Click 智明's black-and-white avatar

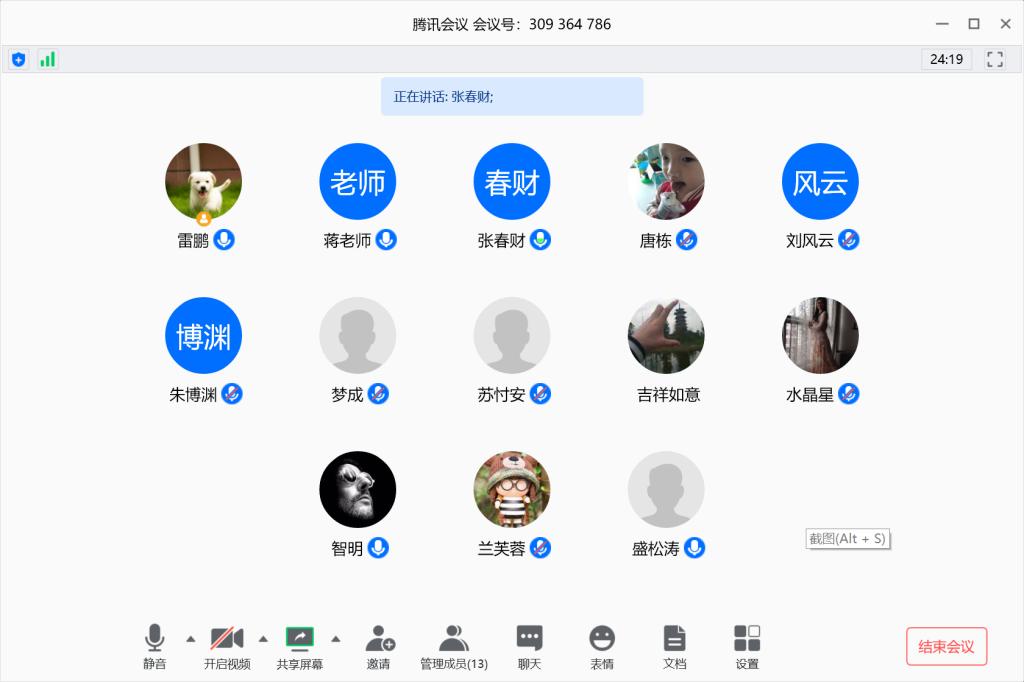[x=357, y=489]
